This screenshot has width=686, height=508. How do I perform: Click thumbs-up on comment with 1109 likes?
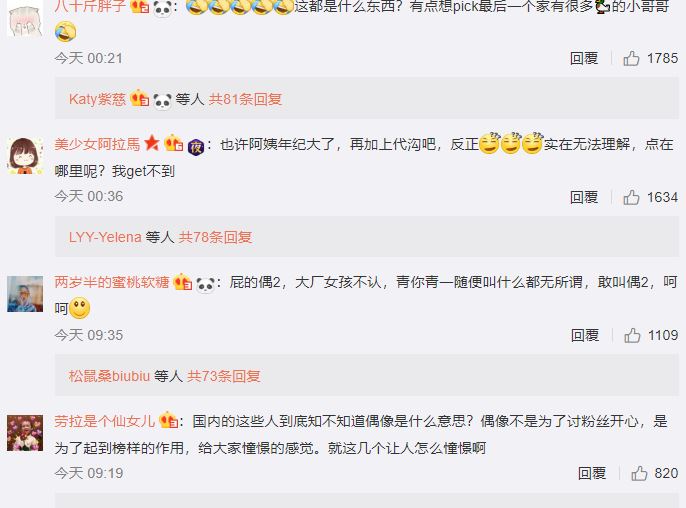pos(632,336)
